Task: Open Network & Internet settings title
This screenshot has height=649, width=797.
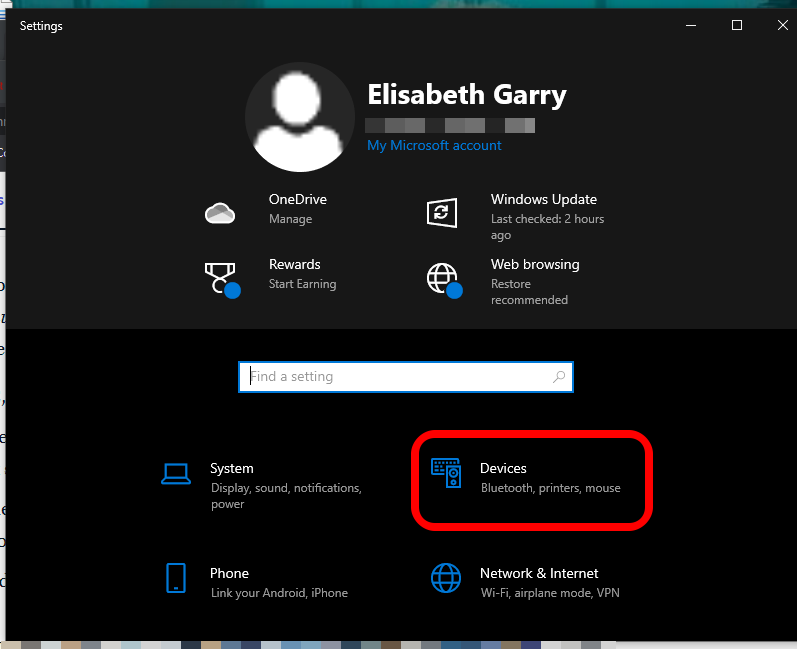Action: click(539, 573)
